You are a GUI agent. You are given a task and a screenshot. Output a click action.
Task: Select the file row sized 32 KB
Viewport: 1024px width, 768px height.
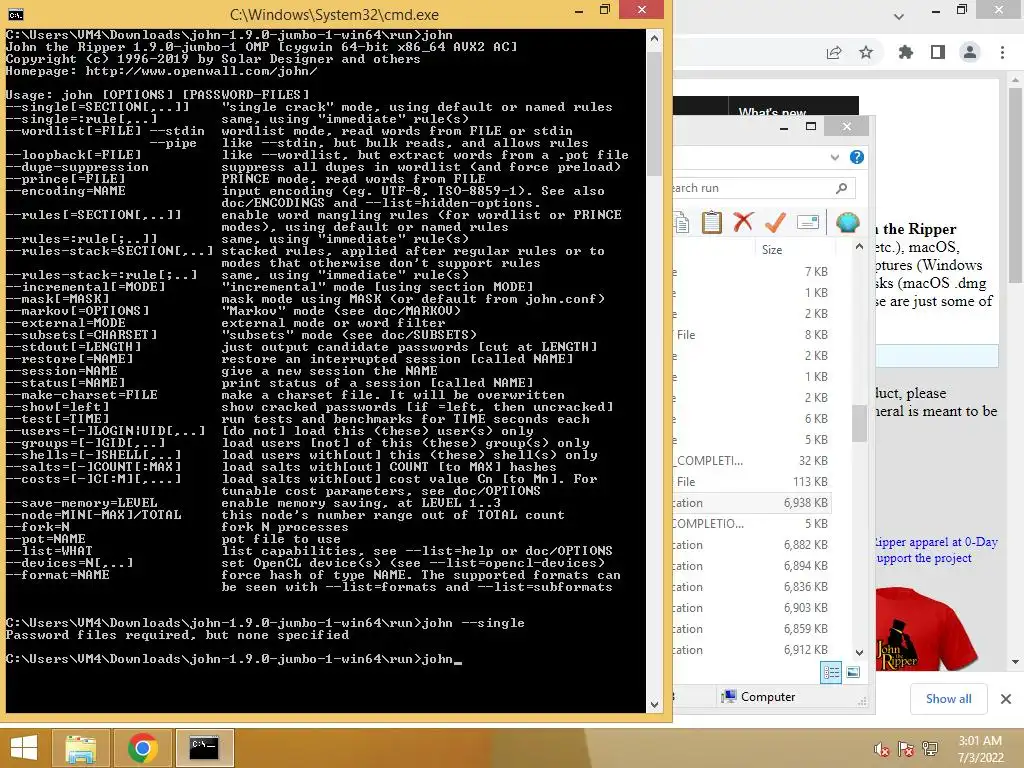[x=752, y=461]
